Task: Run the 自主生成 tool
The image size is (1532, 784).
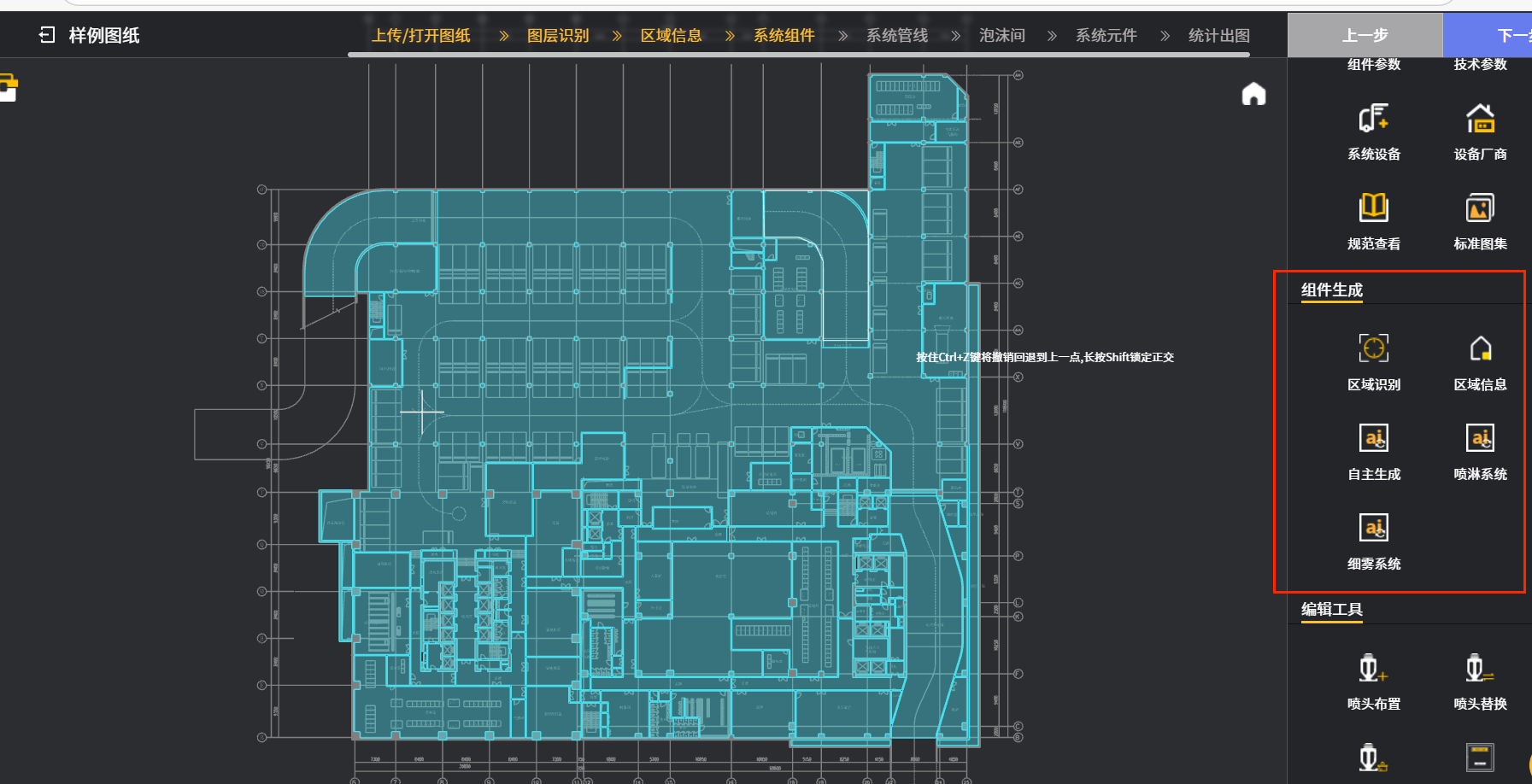Action: tap(1373, 439)
